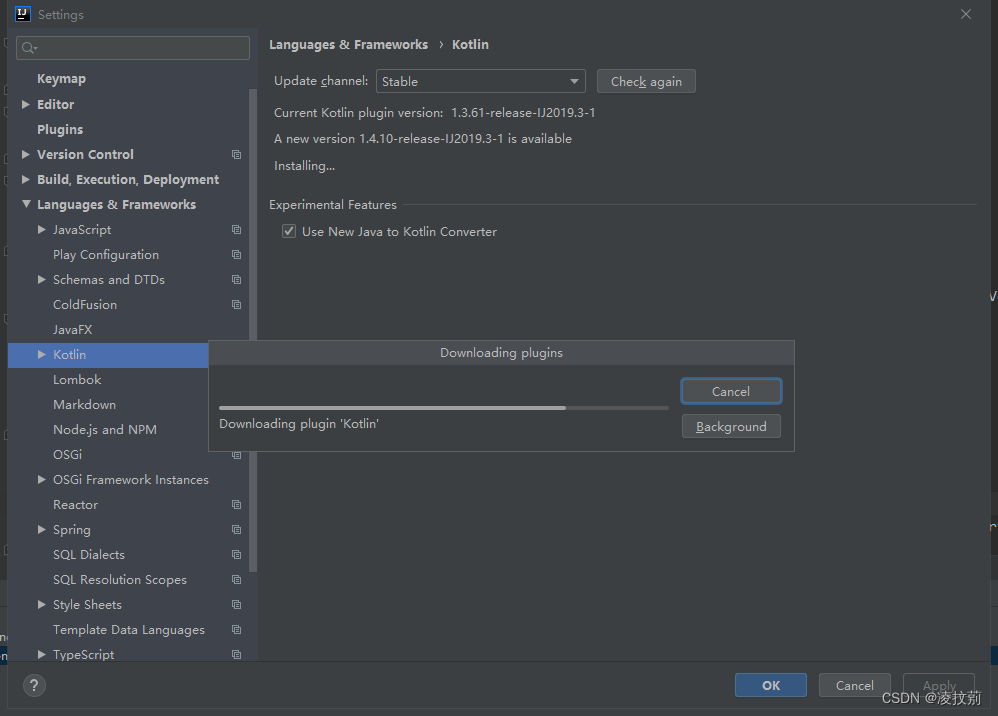Select Node.js and NPM settings
Viewport: 998px width, 716px height.
pos(104,430)
